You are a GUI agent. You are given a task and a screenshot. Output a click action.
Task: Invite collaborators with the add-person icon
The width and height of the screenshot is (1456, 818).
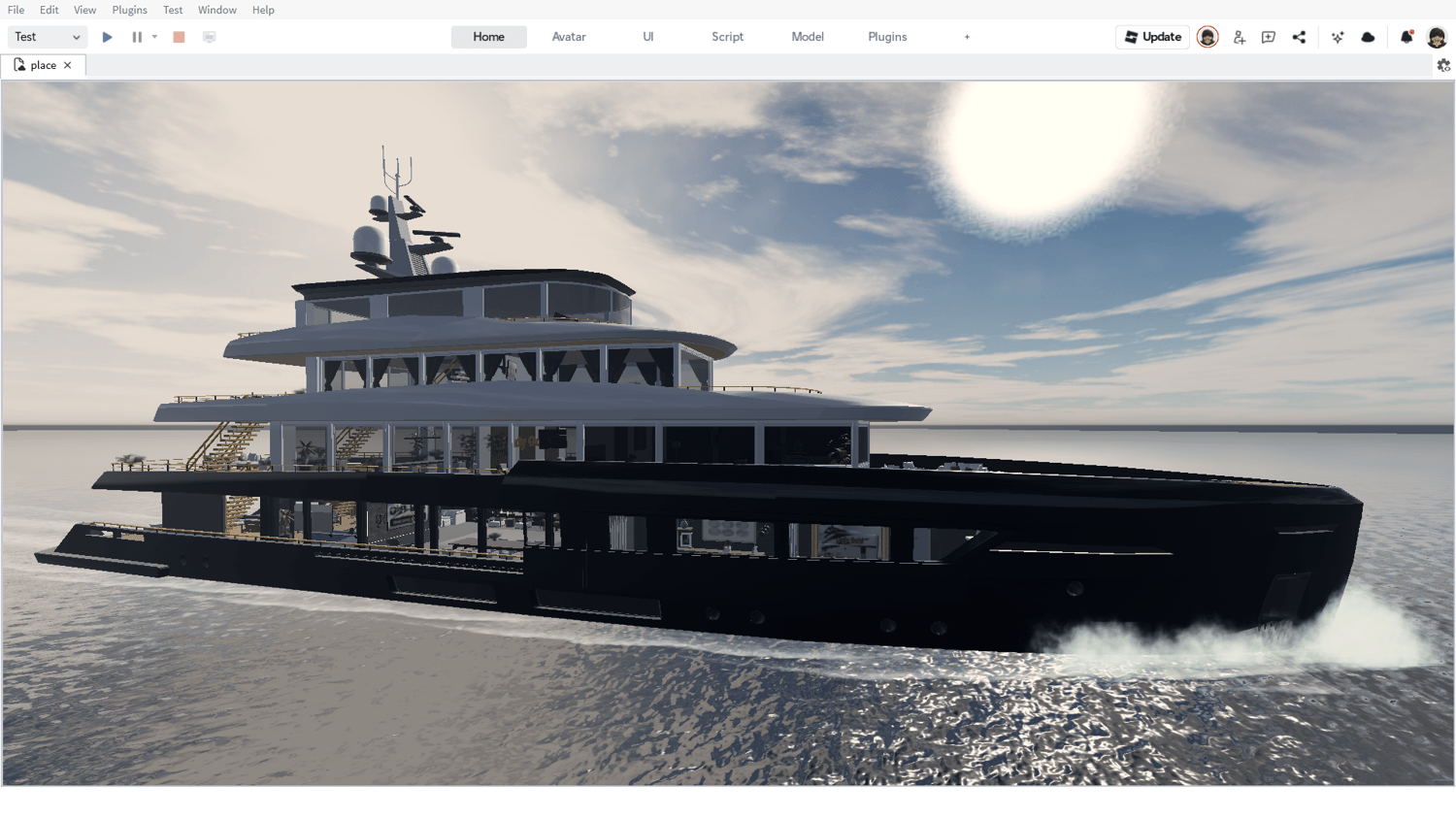(1240, 37)
